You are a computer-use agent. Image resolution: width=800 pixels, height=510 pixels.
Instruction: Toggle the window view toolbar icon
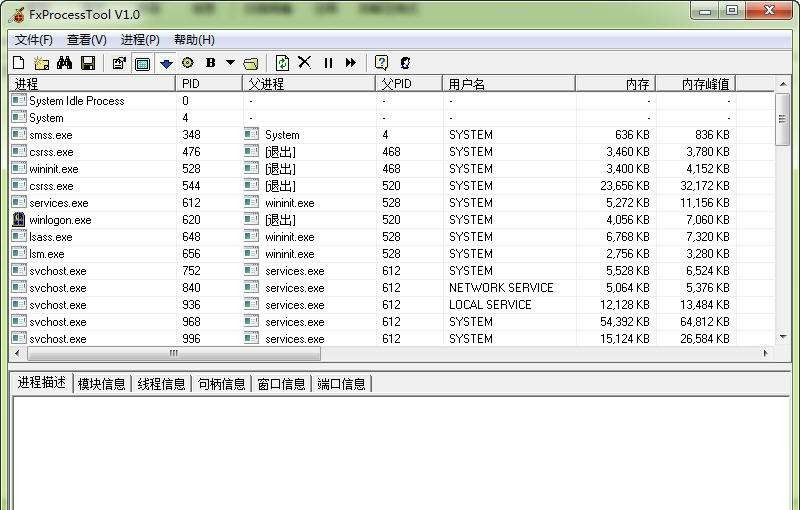click(142, 64)
